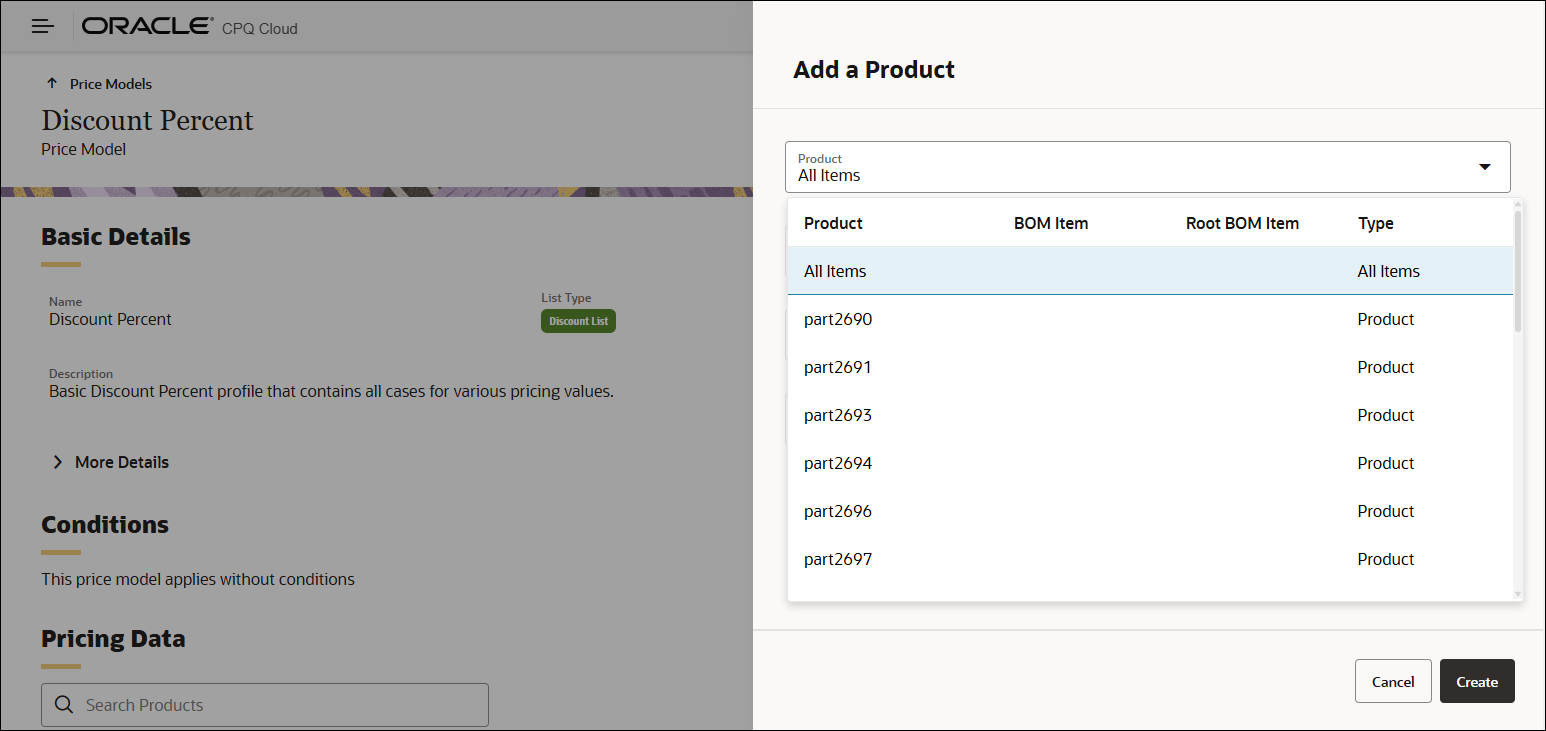Screen dimensions: 1546x731
Task: Navigate back via the Price Models link
Action: [108, 84]
